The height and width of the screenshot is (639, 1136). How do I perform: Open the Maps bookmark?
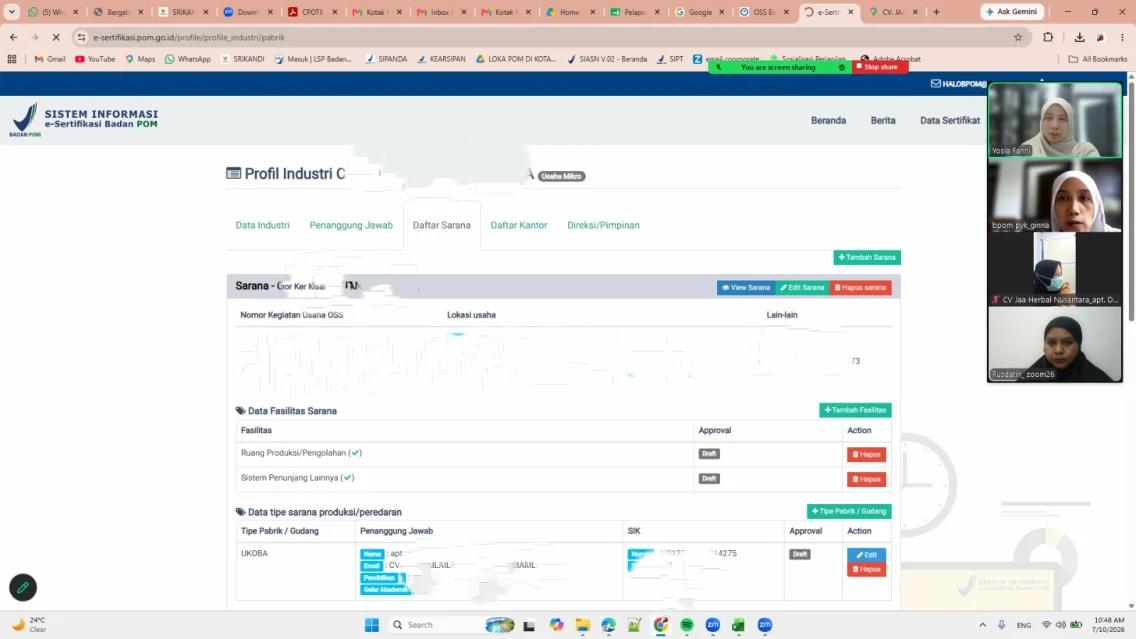pyautogui.click(x=141, y=59)
